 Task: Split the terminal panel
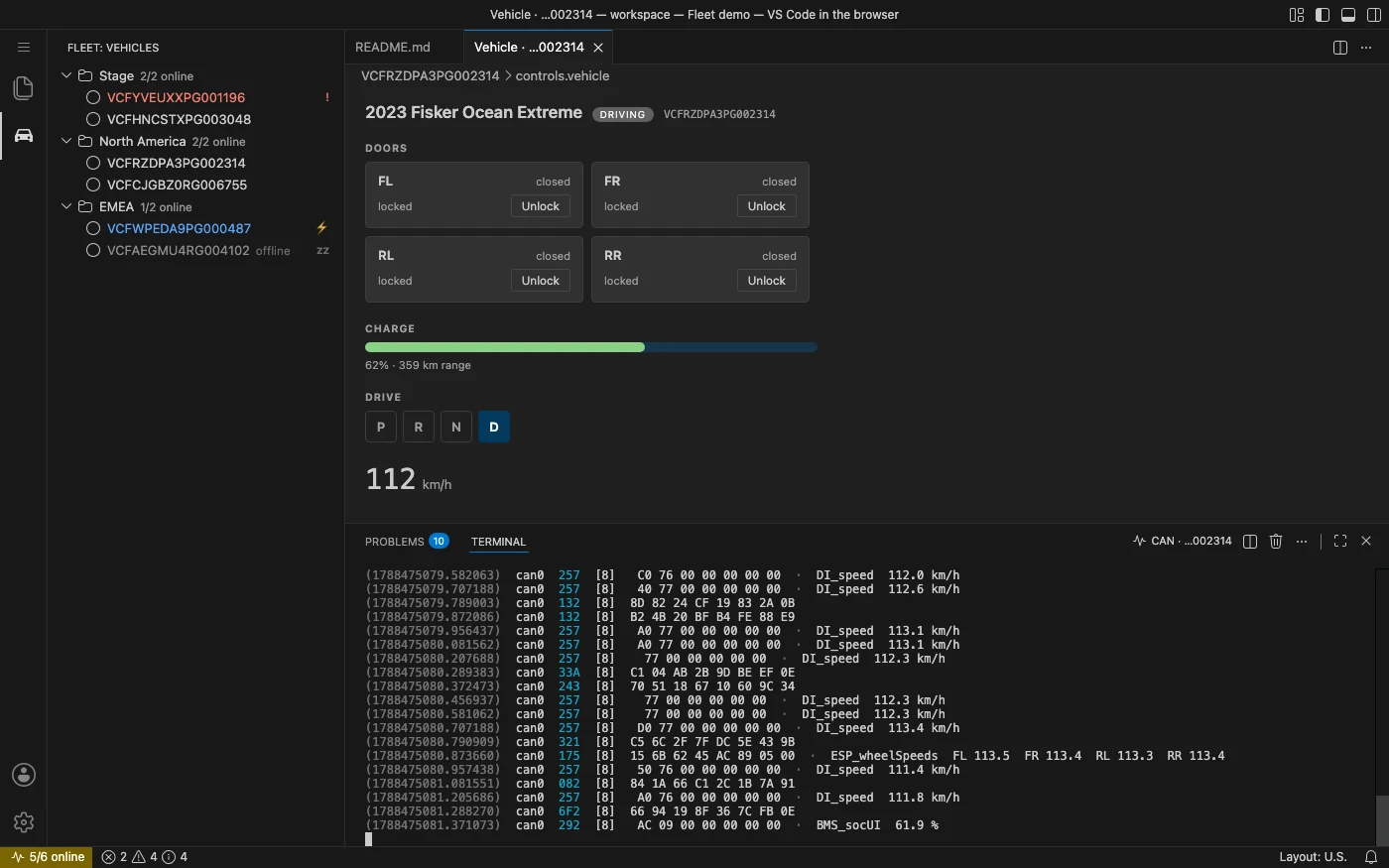click(1250, 541)
